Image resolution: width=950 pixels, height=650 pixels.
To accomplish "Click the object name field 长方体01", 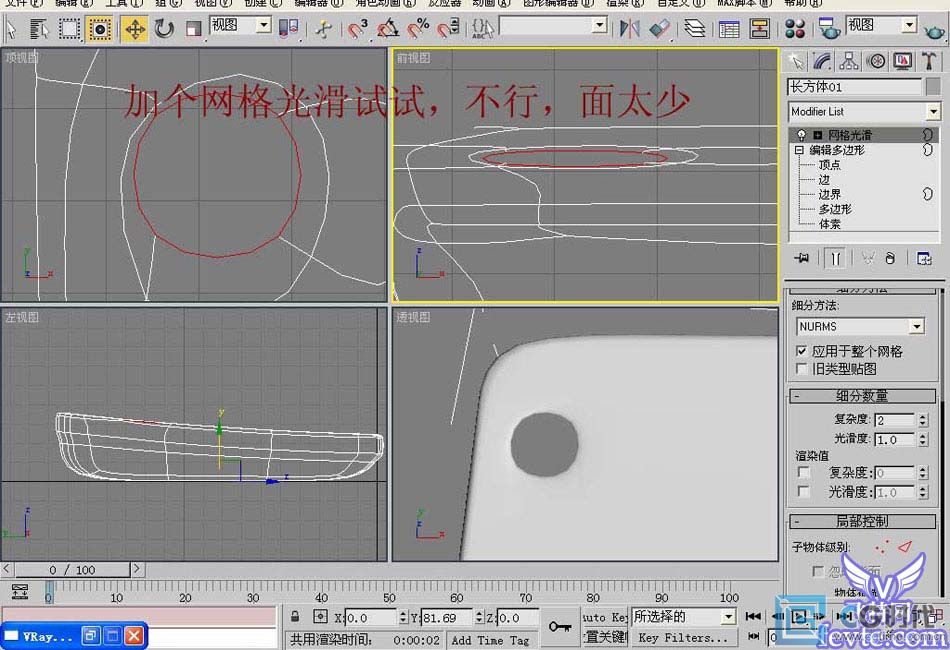I will pos(854,87).
